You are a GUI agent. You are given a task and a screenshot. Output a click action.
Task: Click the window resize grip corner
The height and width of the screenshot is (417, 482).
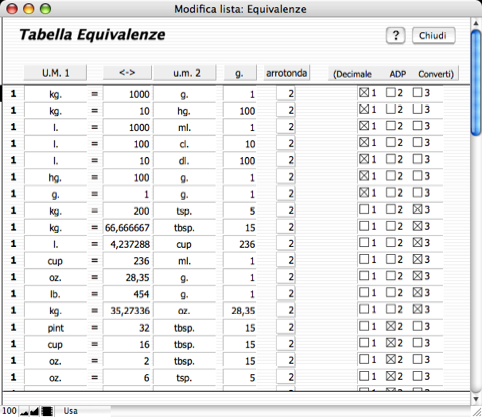(x=477, y=411)
